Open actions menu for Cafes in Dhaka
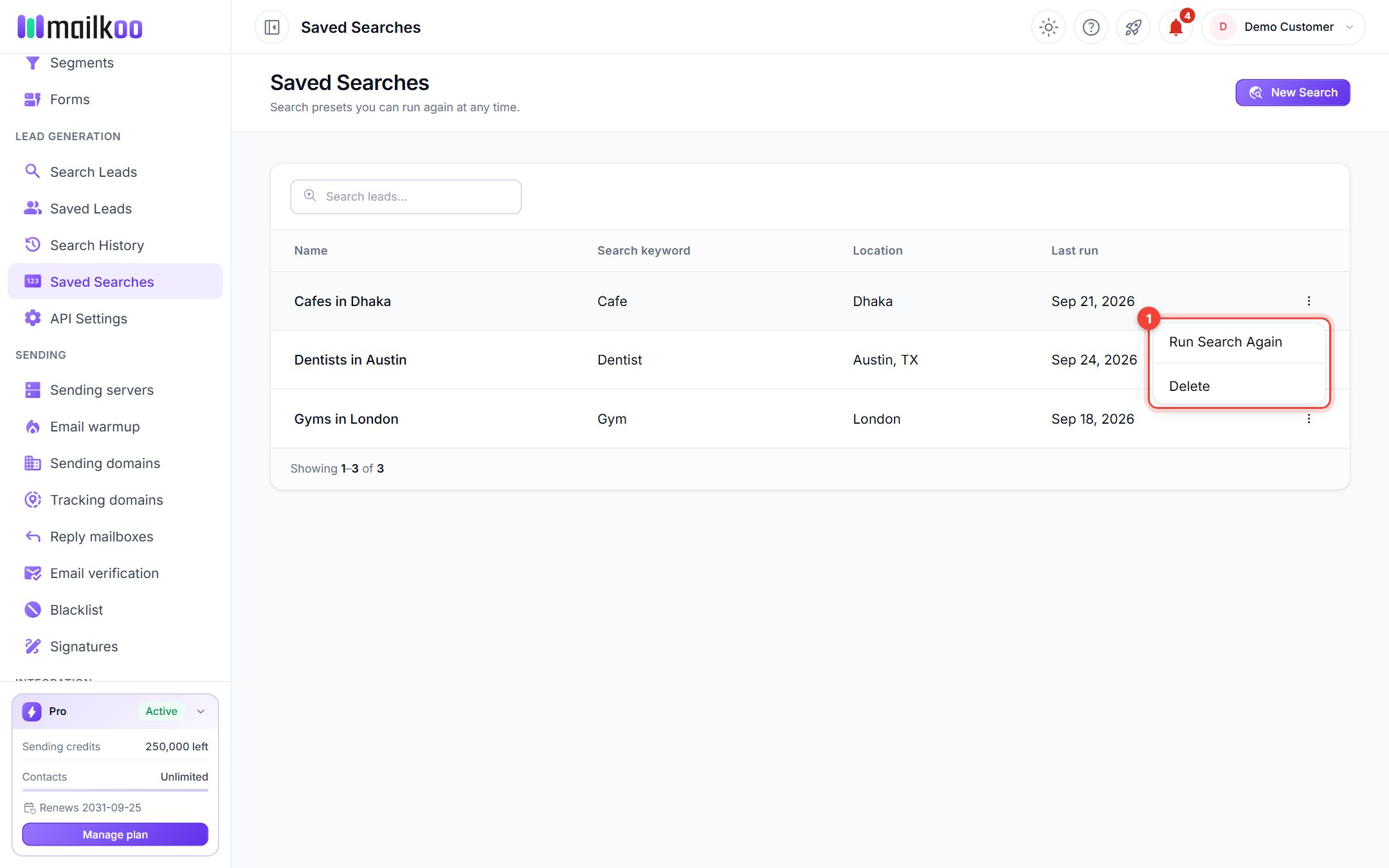This screenshot has height=868, width=1389. pyautogui.click(x=1309, y=301)
